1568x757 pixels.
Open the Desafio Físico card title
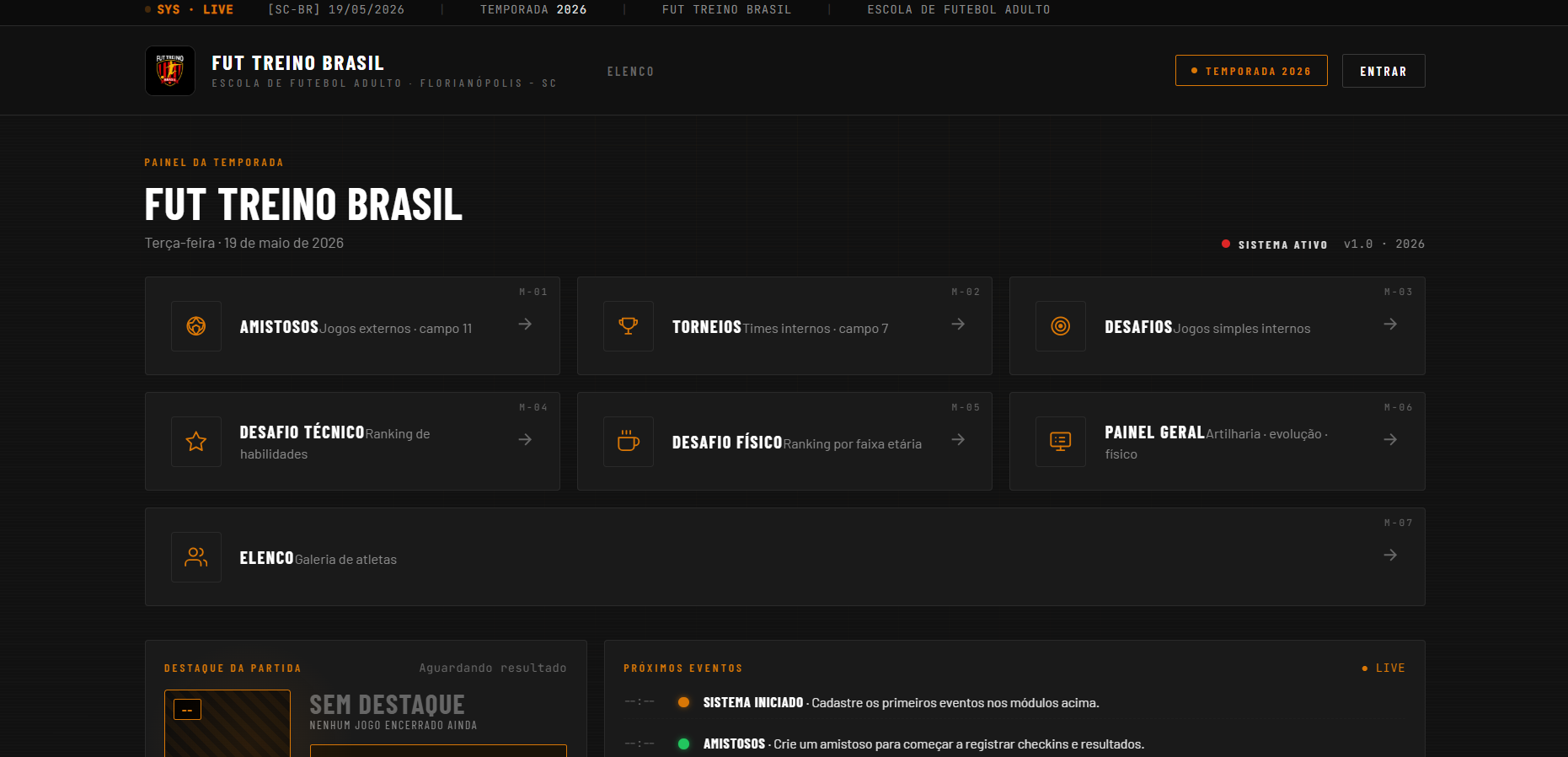pos(727,443)
